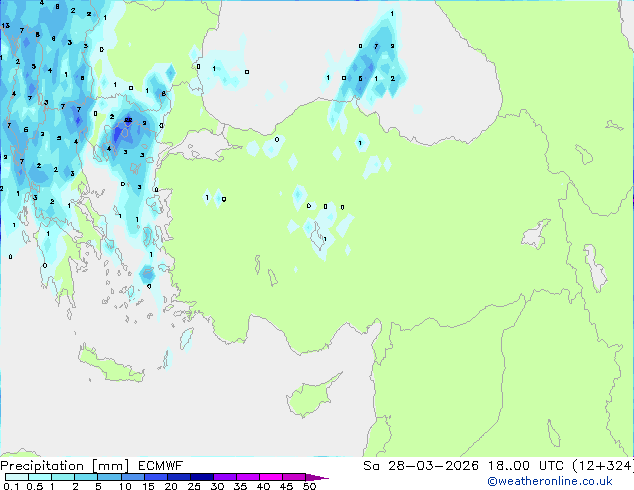This screenshot has height=490, width=634.
Task: Click the 40–45 mm magenta legend swatch
Action: pyautogui.click(x=271, y=477)
